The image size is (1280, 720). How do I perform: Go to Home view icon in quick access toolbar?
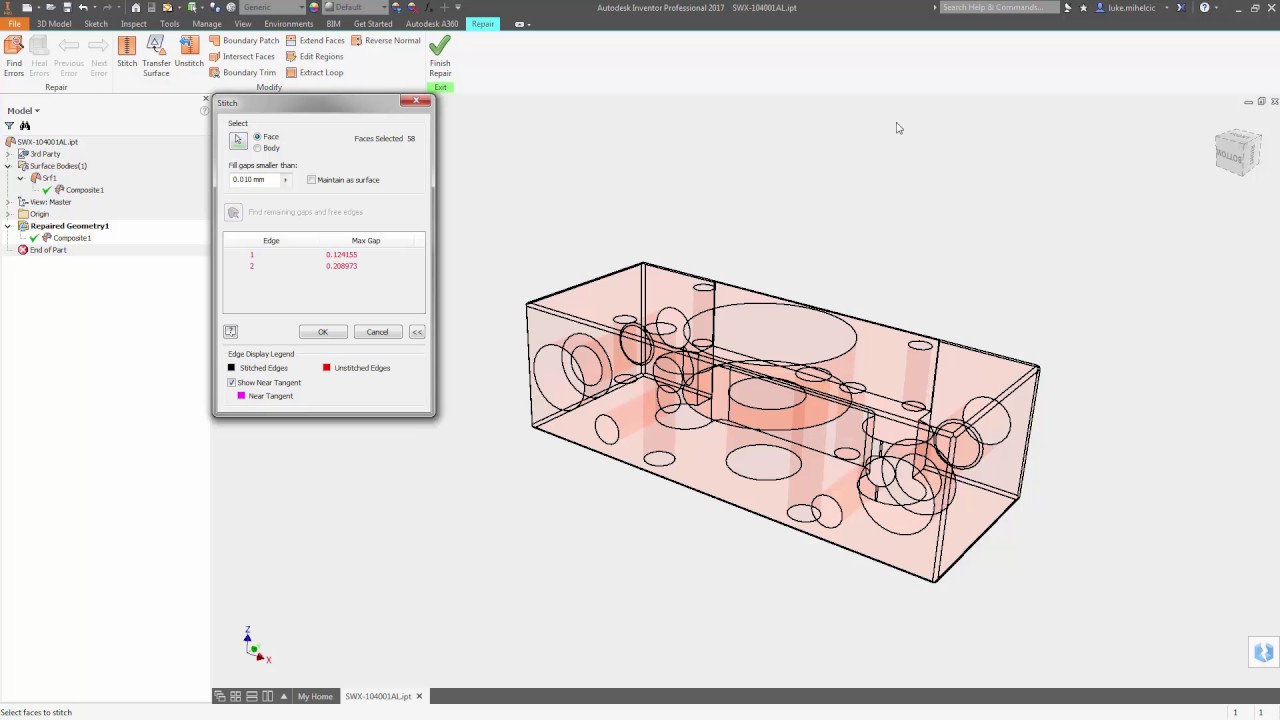coord(136,7)
